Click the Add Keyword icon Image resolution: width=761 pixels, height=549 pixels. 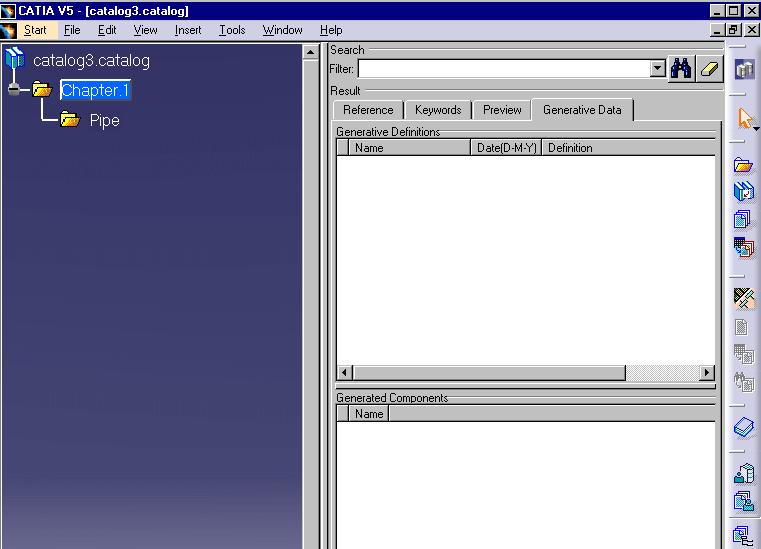point(744,299)
